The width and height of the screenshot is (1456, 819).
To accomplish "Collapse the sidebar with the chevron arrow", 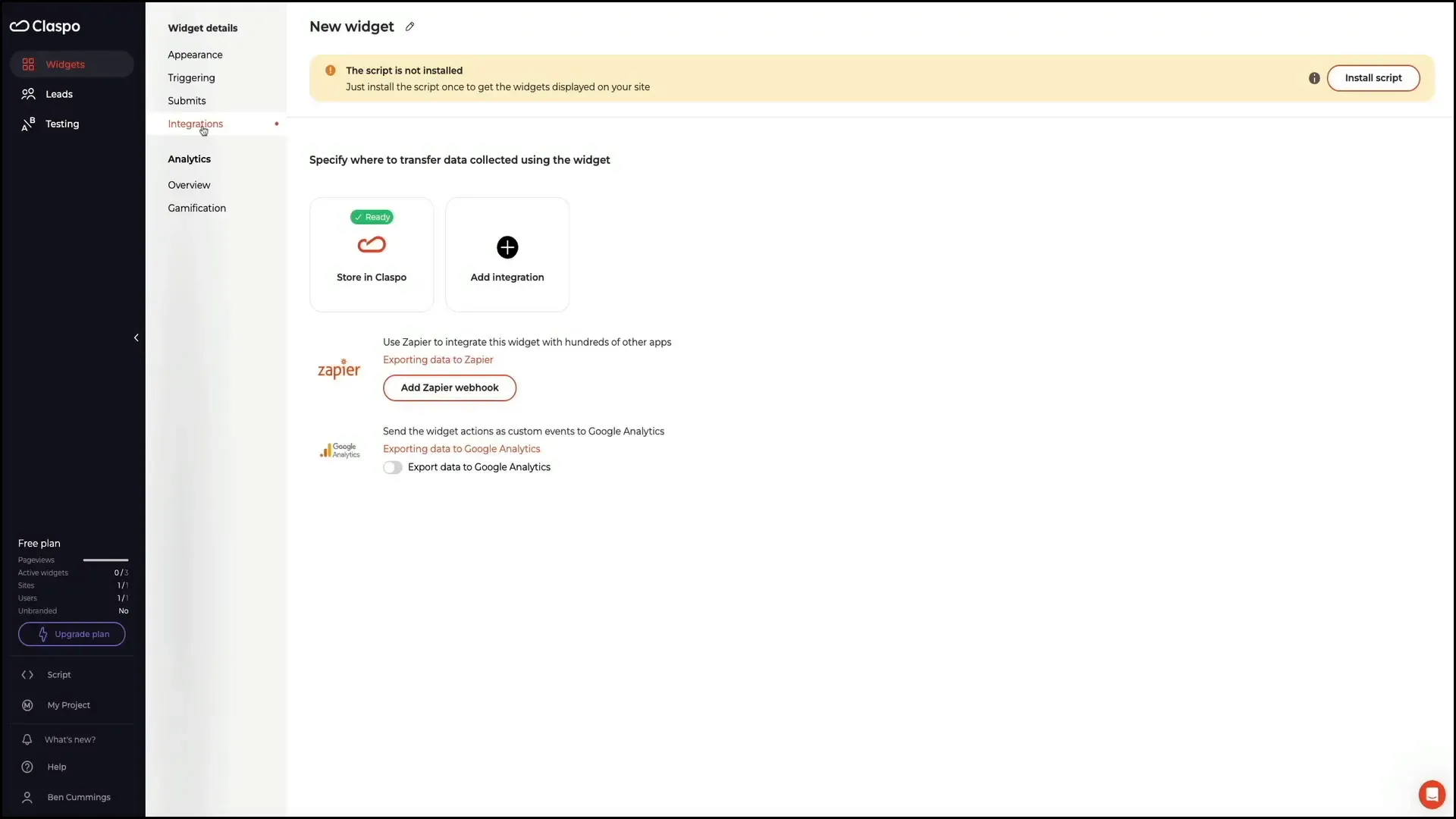I will point(136,338).
